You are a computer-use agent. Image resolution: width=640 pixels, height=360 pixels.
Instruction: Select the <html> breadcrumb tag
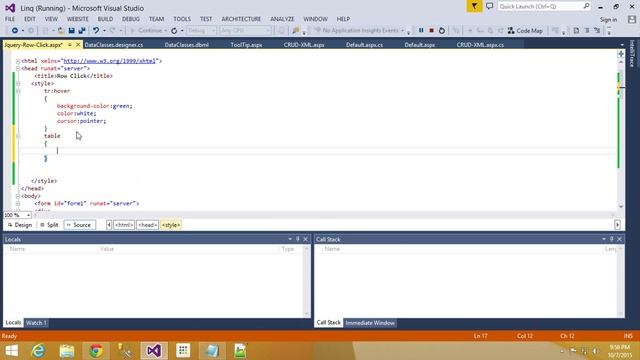click(124, 225)
